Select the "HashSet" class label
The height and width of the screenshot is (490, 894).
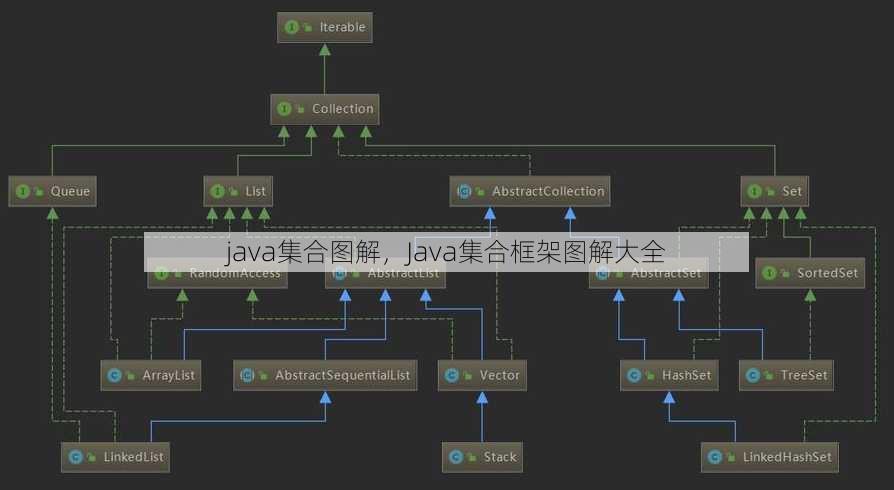click(686, 375)
